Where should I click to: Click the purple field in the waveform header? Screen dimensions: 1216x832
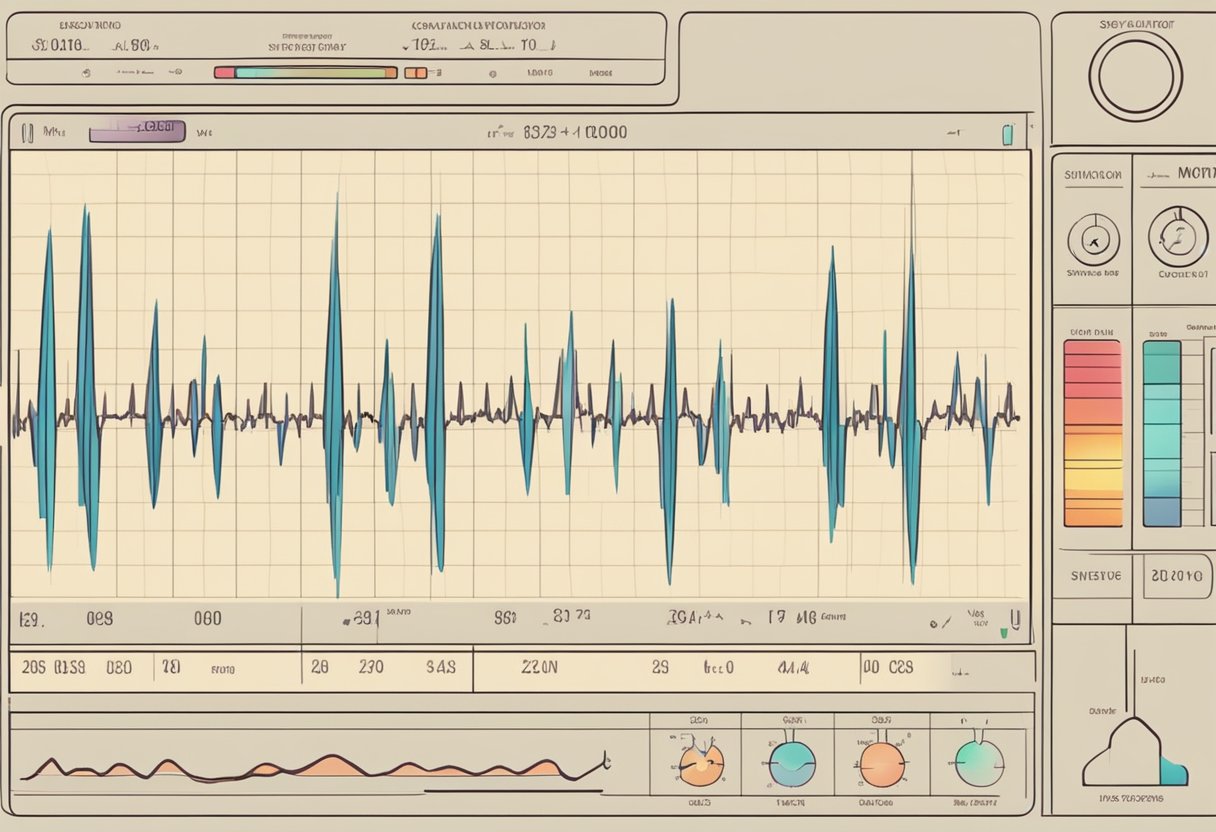137,131
